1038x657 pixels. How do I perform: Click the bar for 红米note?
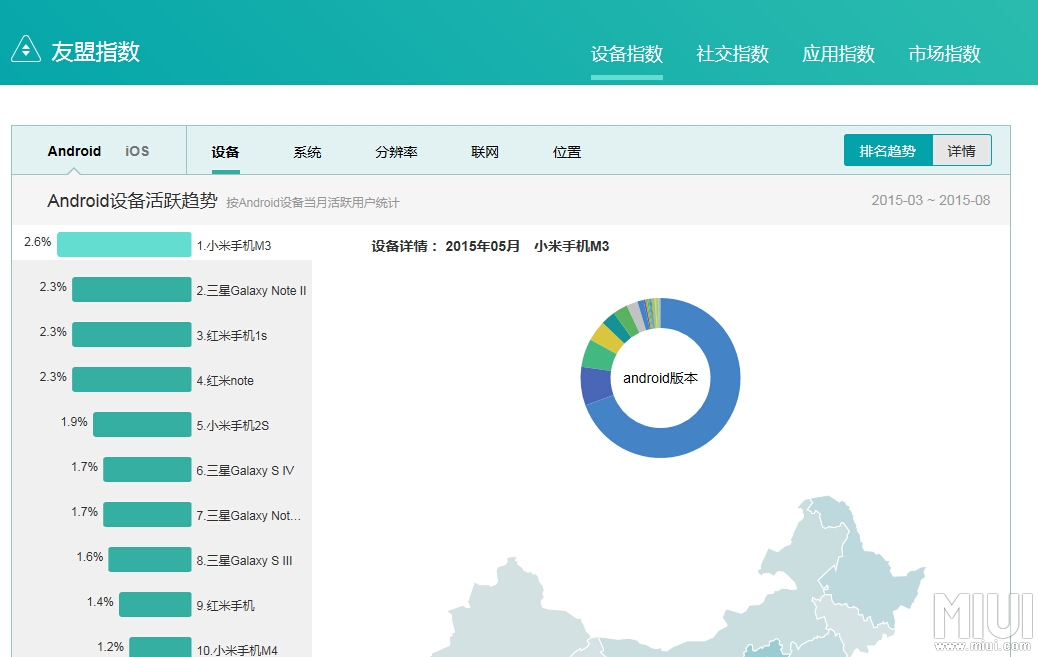click(x=131, y=379)
